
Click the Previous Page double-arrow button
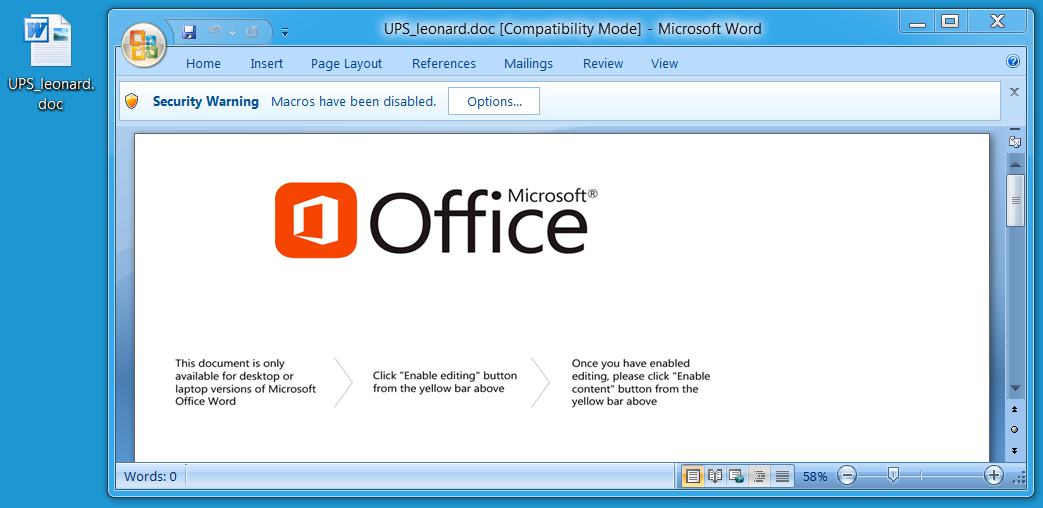[x=1014, y=409]
